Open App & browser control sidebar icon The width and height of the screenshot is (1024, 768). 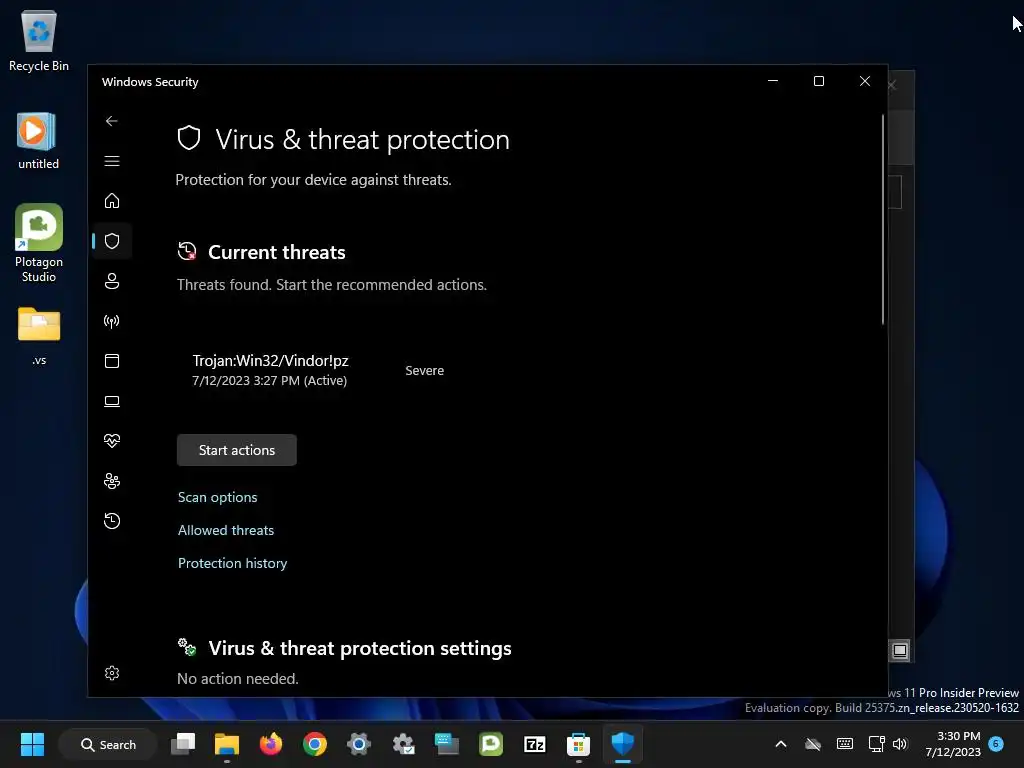coord(112,360)
